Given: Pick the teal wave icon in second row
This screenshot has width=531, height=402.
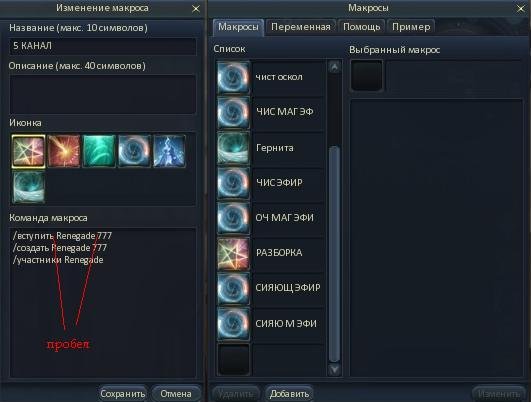Looking at the screenshot, I should 28,187.
